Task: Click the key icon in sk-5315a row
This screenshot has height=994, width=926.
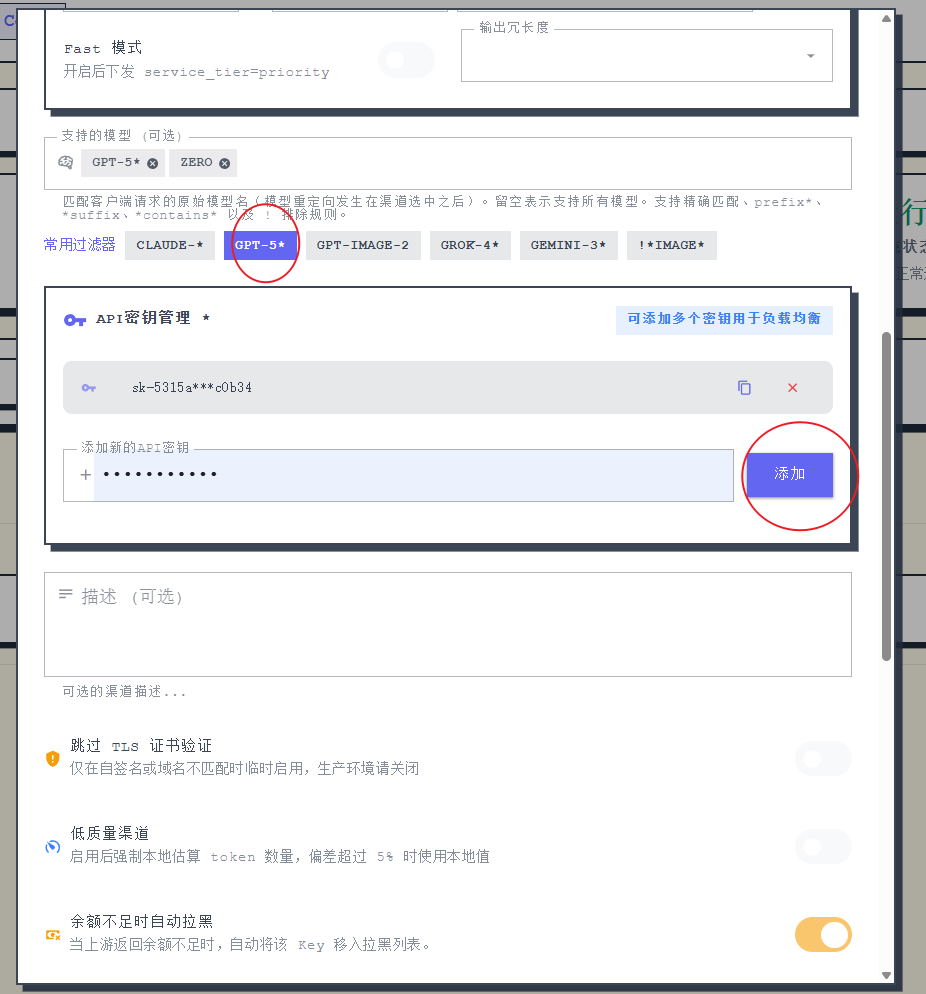Action: point(89,388)
